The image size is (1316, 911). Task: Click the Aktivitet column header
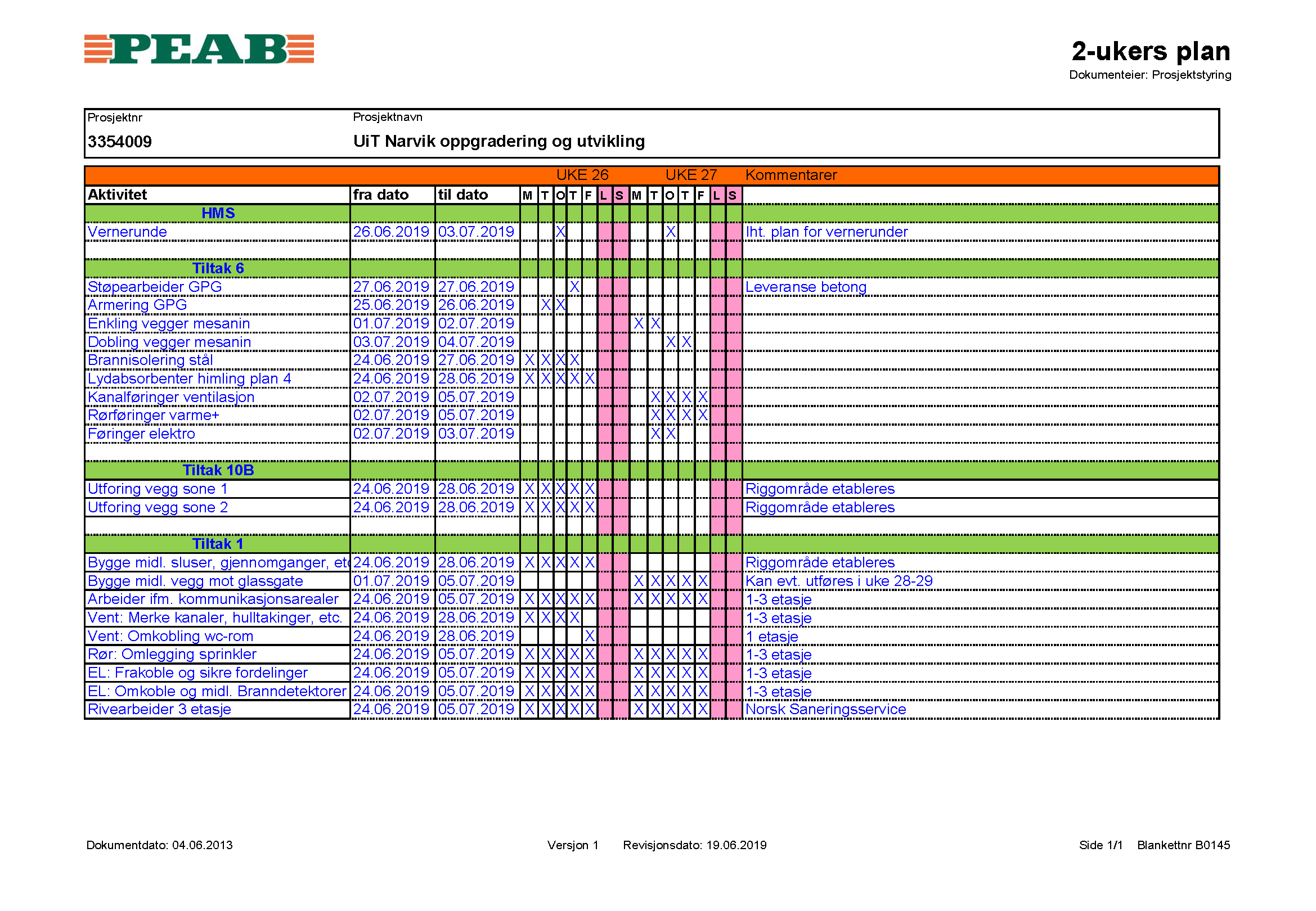[x=117, y=195]
